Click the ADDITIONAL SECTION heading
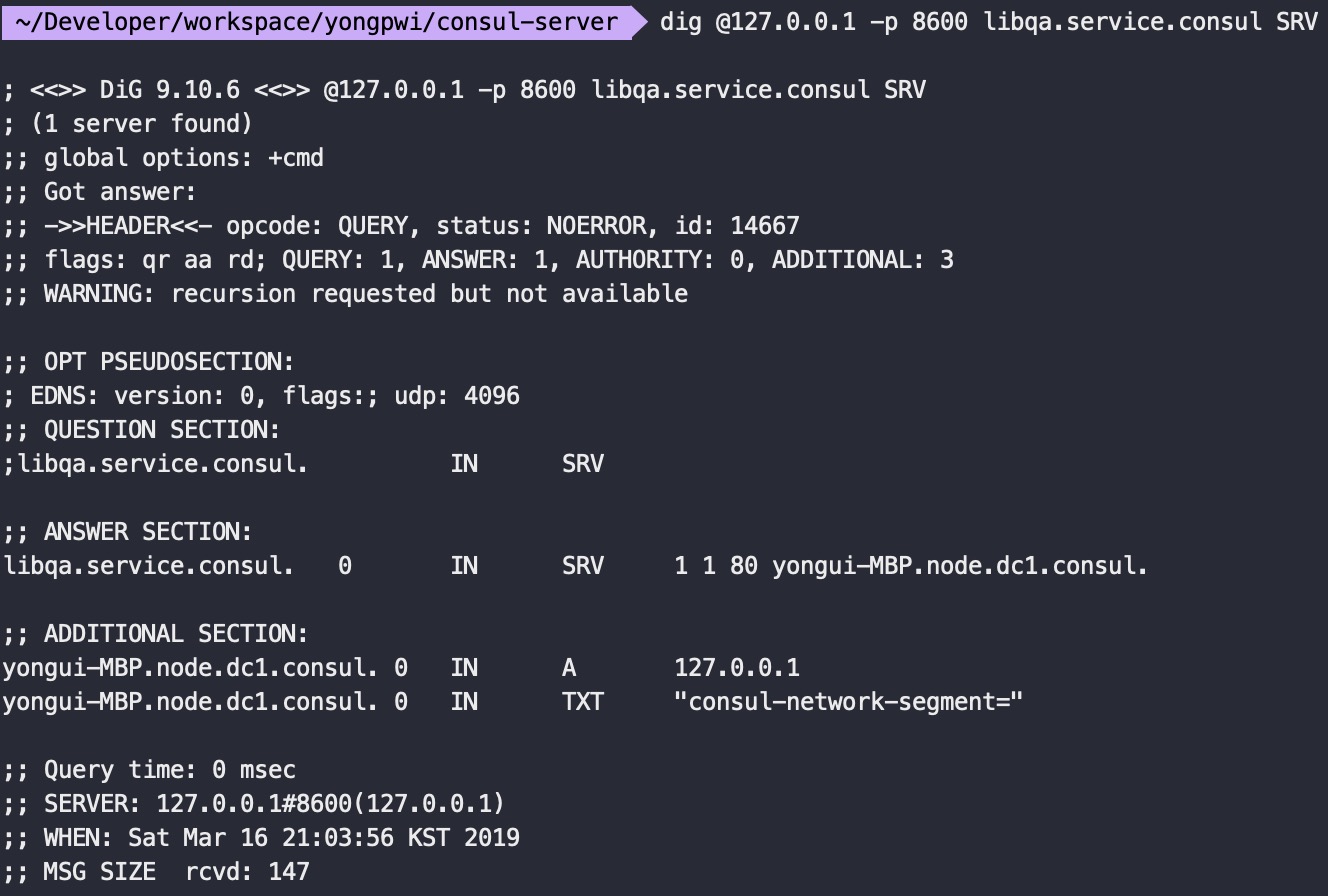Image resolution: width=1328 pixels, height=896 pixels. (156, 634)
